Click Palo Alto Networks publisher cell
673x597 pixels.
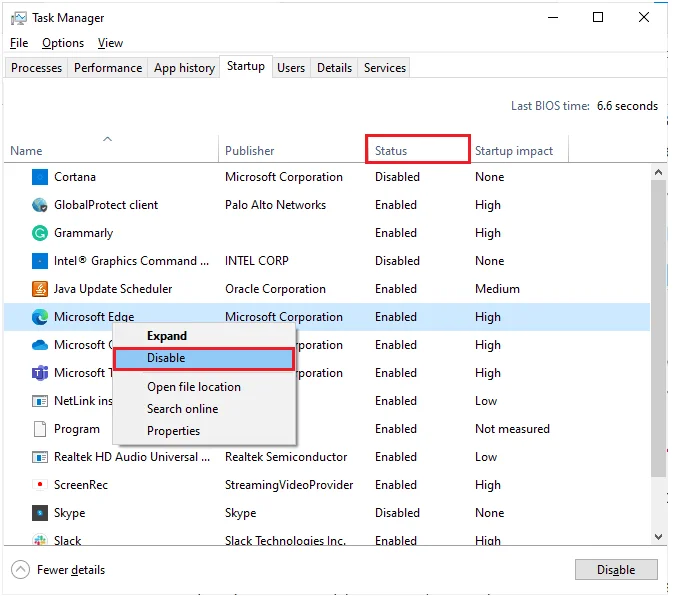275,205
